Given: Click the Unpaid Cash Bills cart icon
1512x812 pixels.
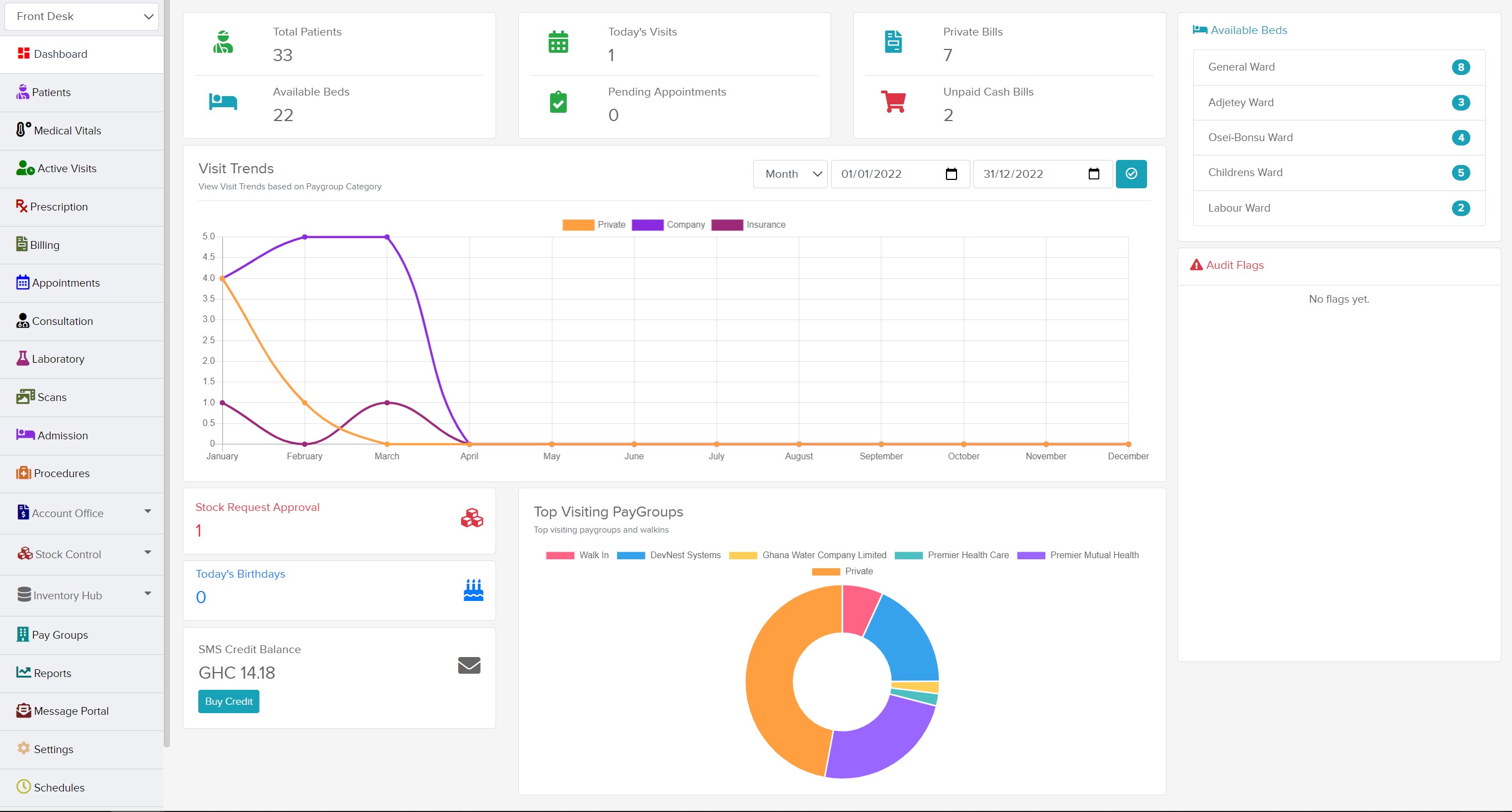Looking at the screenshot, I should 893,102.
